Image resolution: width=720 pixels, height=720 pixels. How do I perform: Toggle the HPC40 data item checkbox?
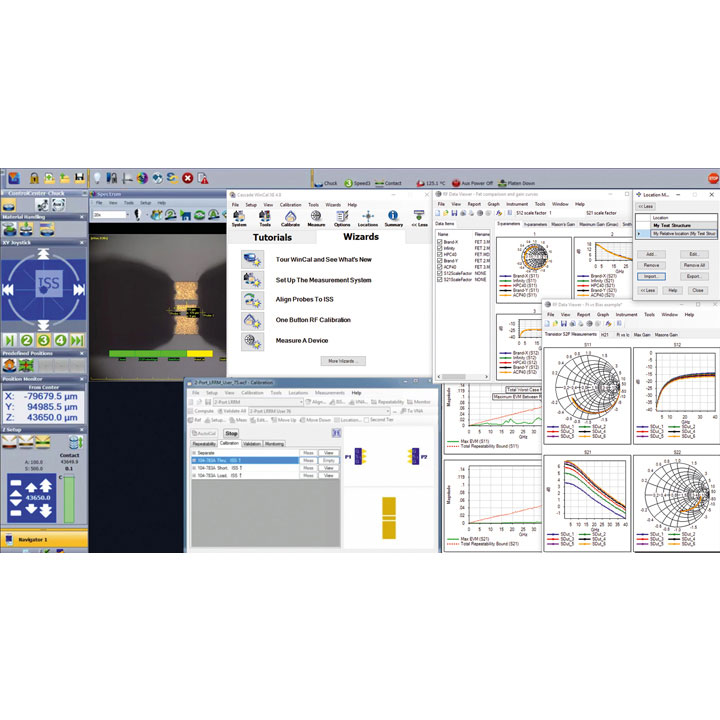point(440,254)
